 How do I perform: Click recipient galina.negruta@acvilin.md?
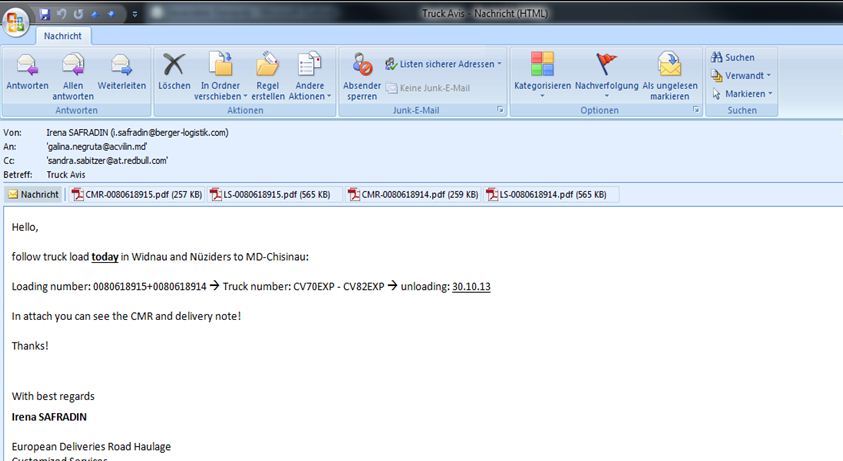click(97, 146)
